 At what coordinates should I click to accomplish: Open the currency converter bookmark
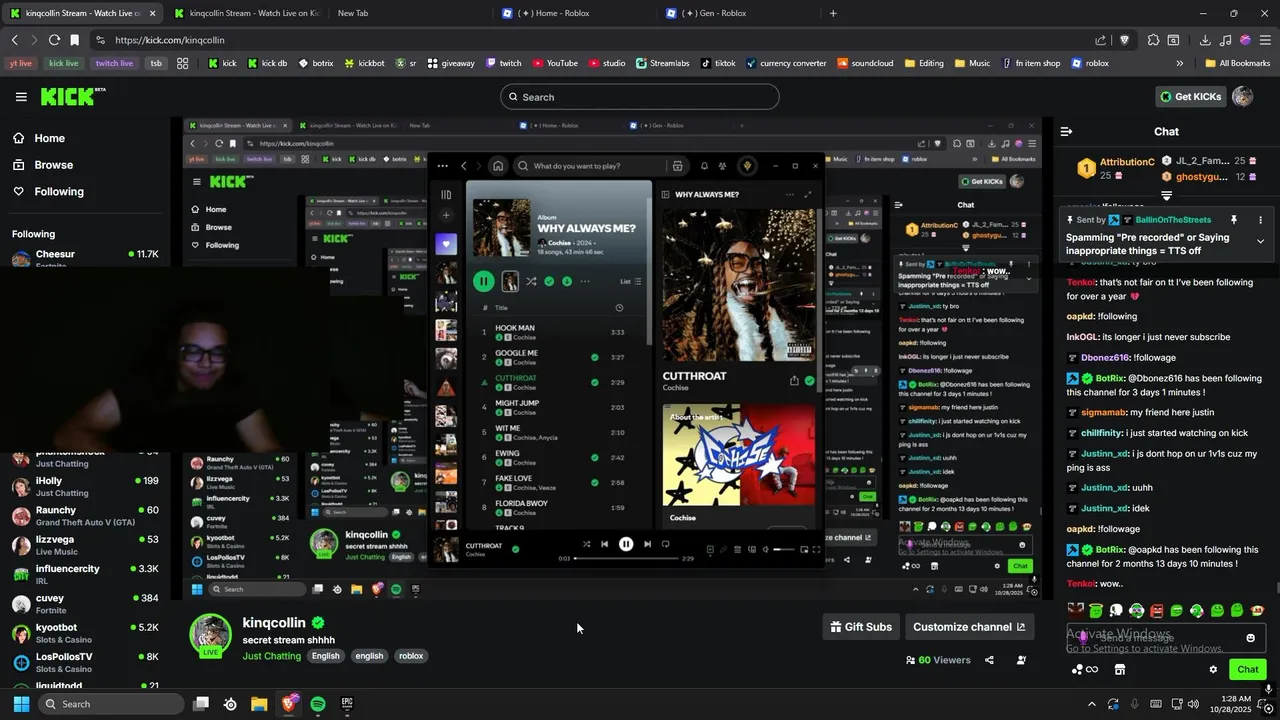tap(786, 63)
